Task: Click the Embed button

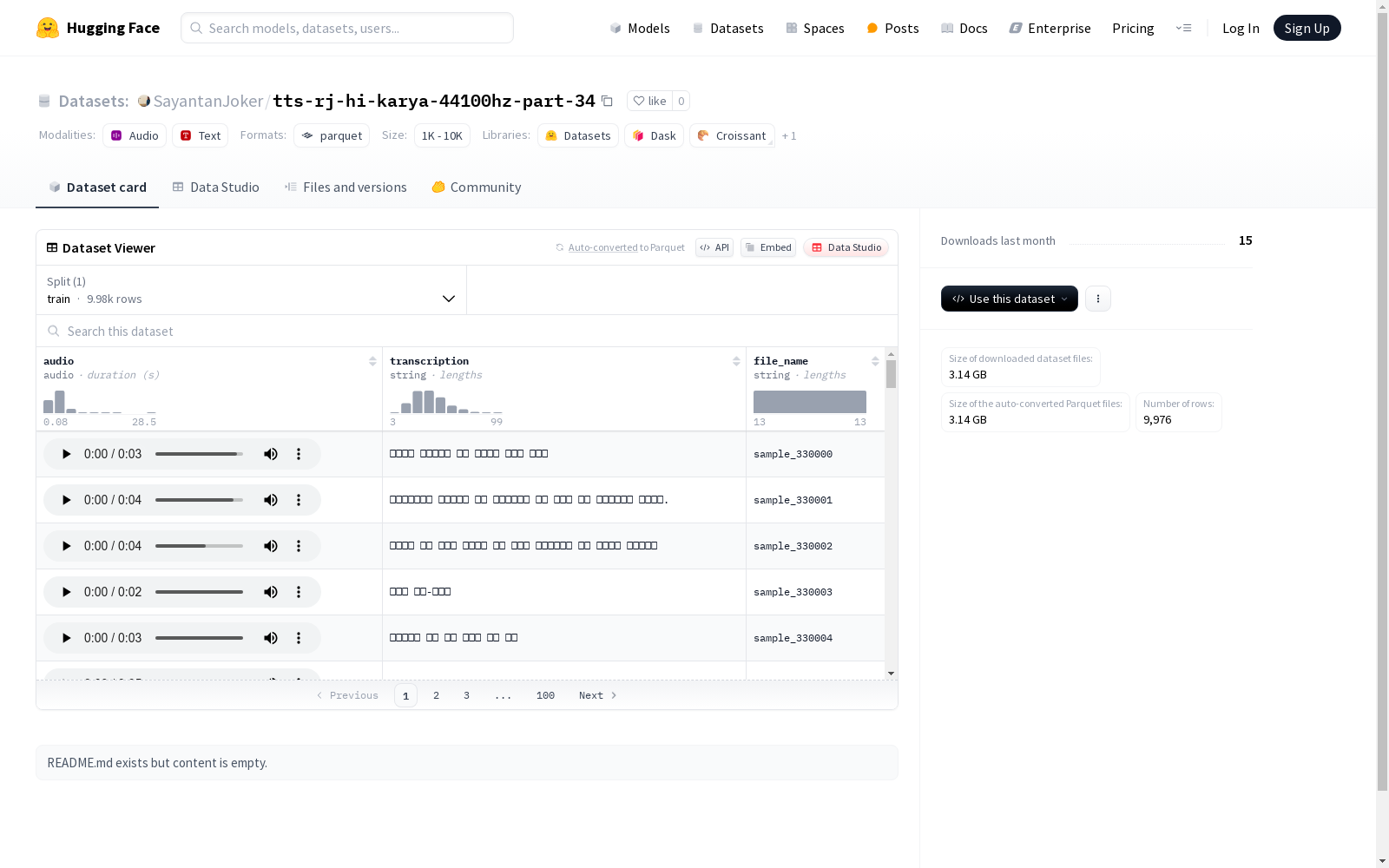Action: [x=768, y=247]
